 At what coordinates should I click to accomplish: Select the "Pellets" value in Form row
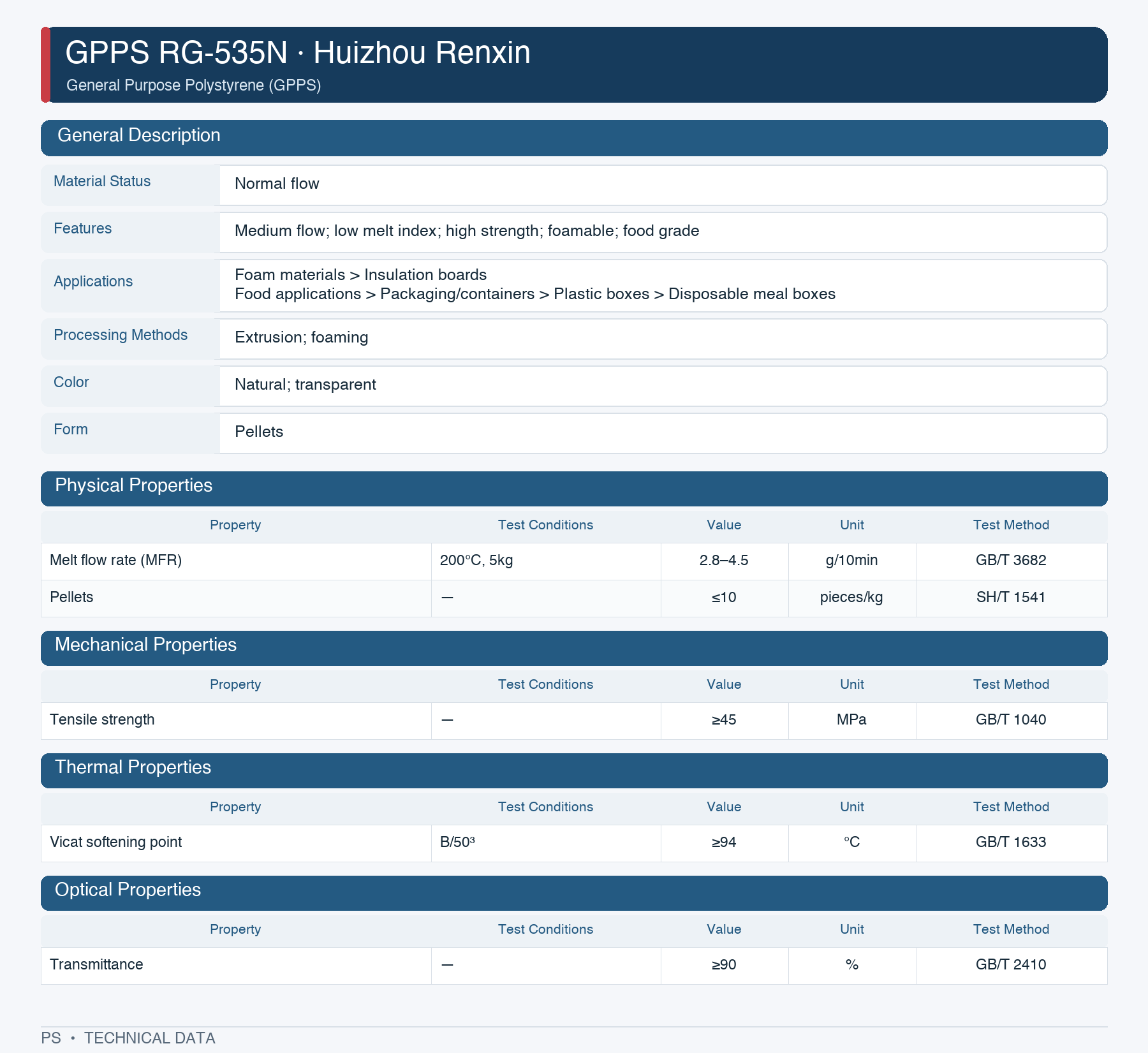[x=259, y=432]
